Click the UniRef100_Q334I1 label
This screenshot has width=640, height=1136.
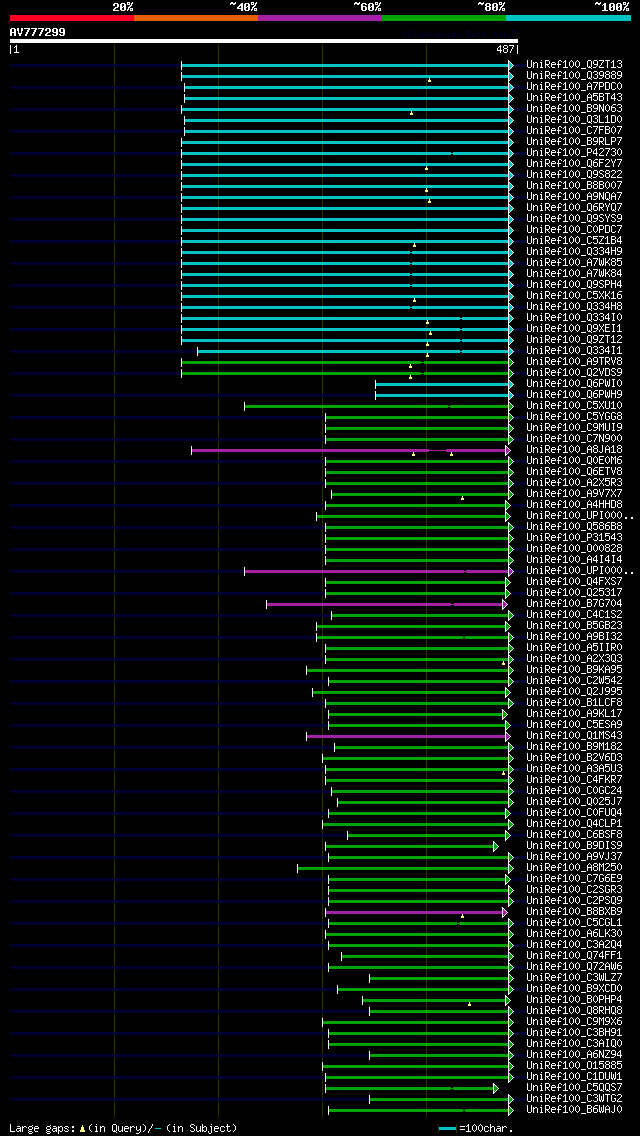point(575,351)
